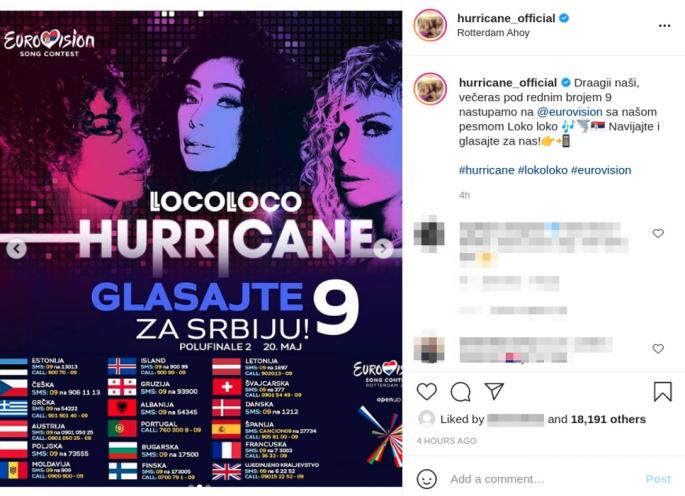Open hurricane_official profile from header username

[x=506, y=18]
